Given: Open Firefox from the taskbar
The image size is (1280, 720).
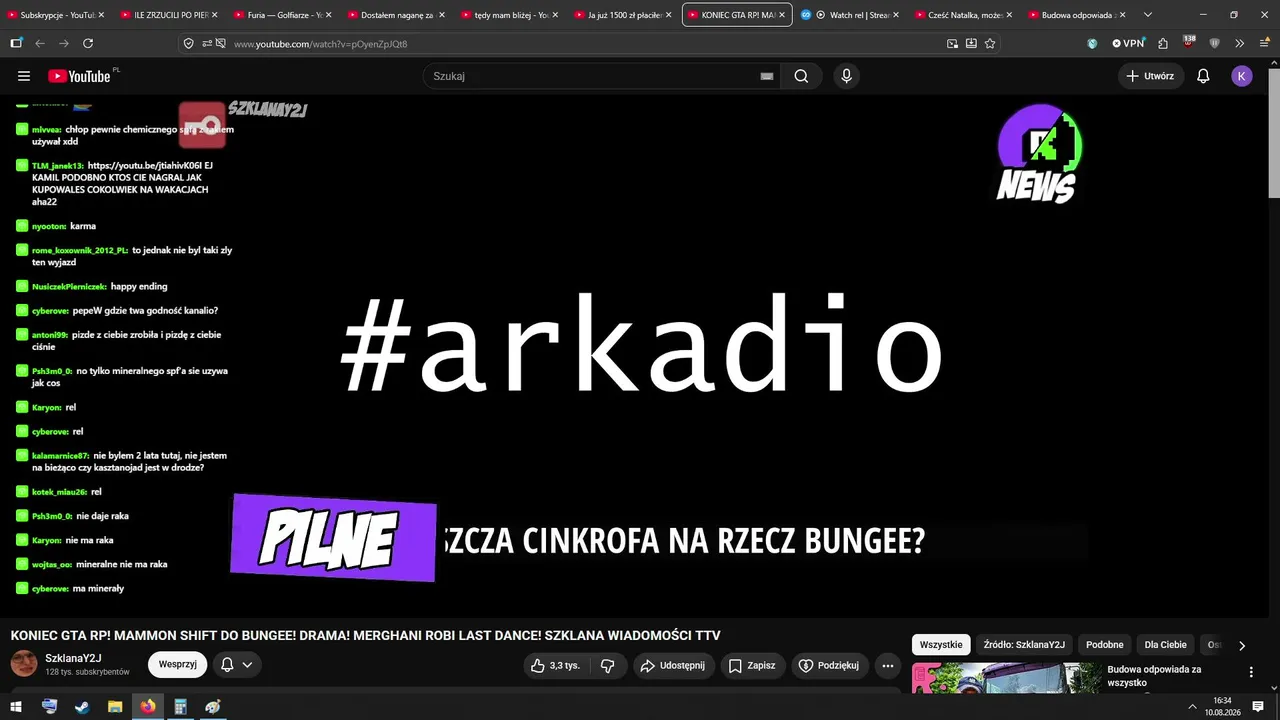Looking at the screenshot, I should [x=148, y=707].
